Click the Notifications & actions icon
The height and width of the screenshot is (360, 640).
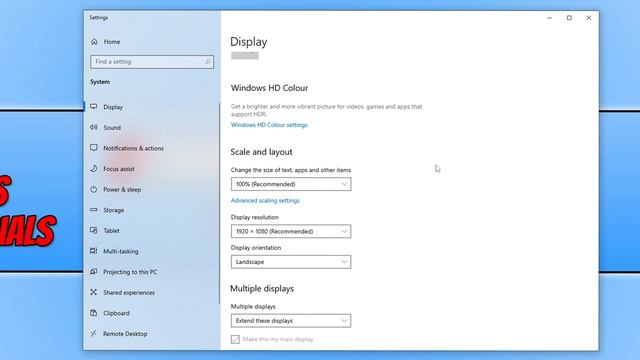point(94,148)
